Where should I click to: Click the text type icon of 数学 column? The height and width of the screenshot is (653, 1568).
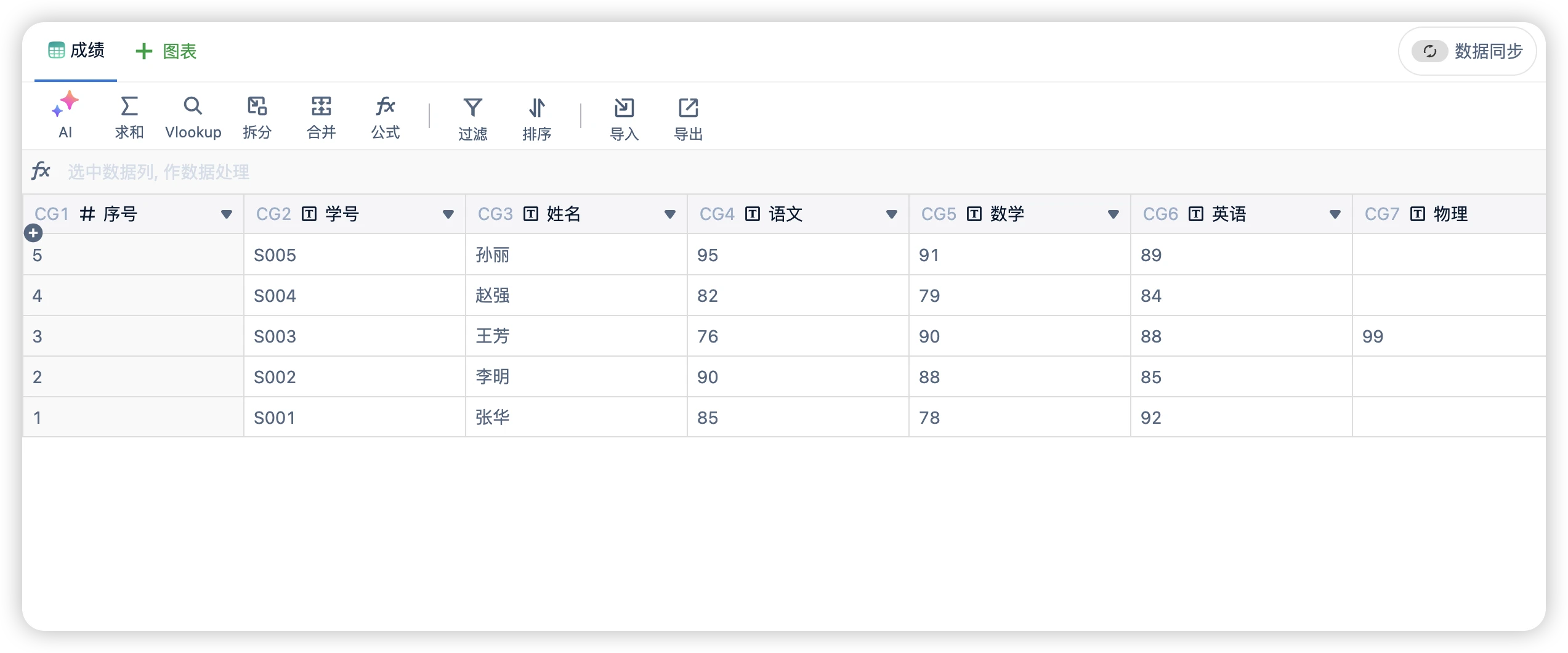point(974,214)
